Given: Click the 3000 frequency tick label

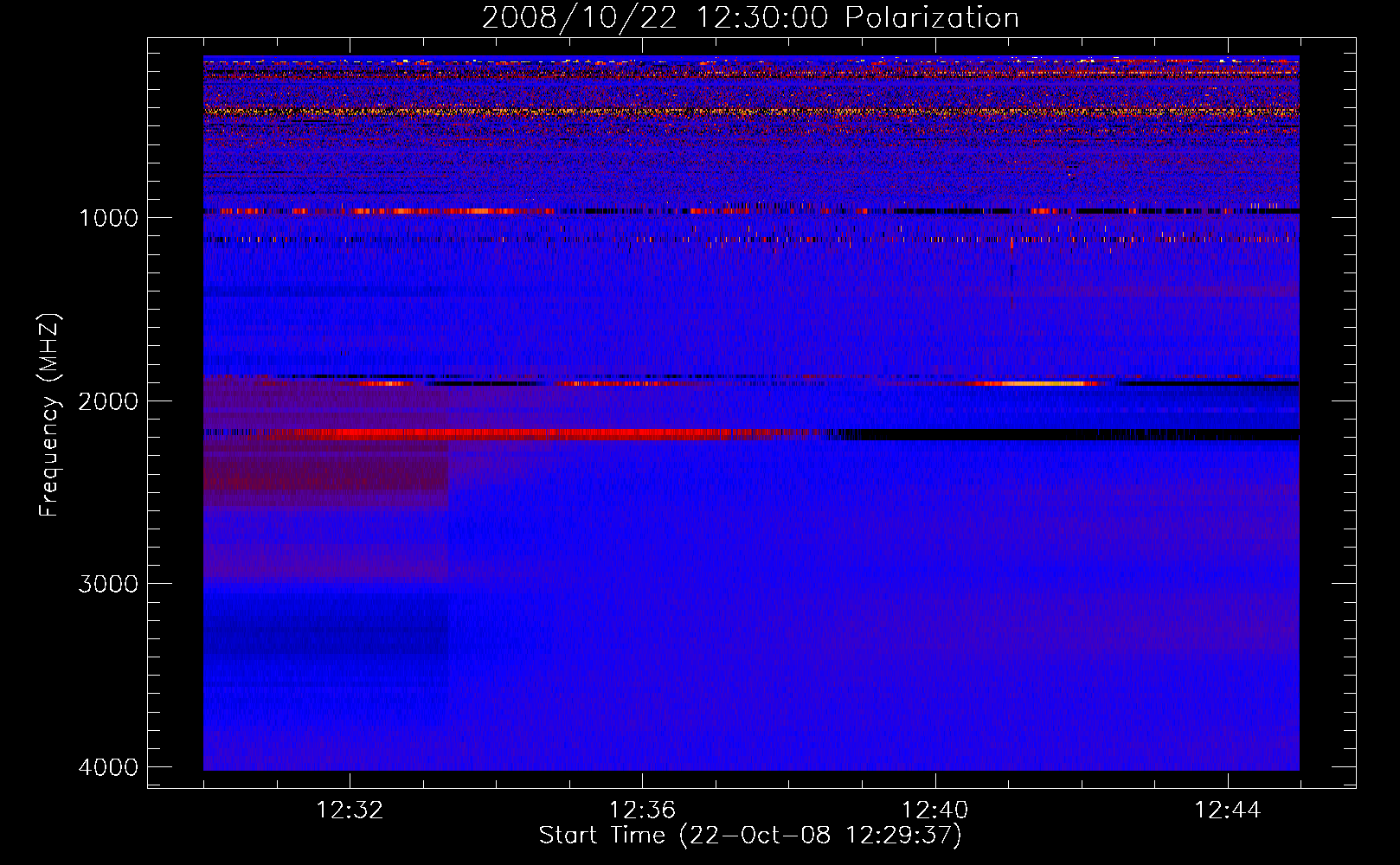Looking at the screenshot, I should 108,584.
